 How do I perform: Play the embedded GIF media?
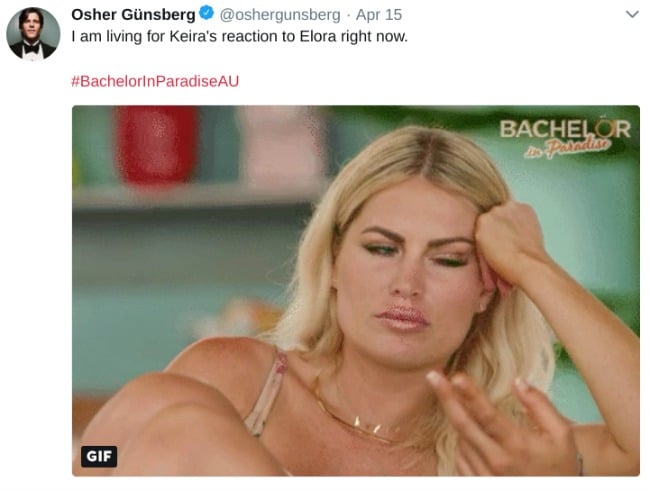pos(356,291)
